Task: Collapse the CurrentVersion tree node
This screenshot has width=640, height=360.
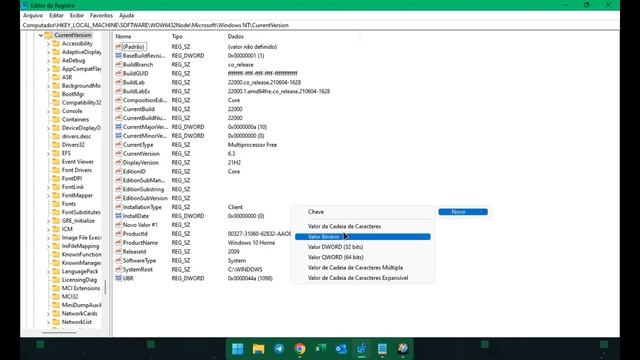Action: click(40, 36)
